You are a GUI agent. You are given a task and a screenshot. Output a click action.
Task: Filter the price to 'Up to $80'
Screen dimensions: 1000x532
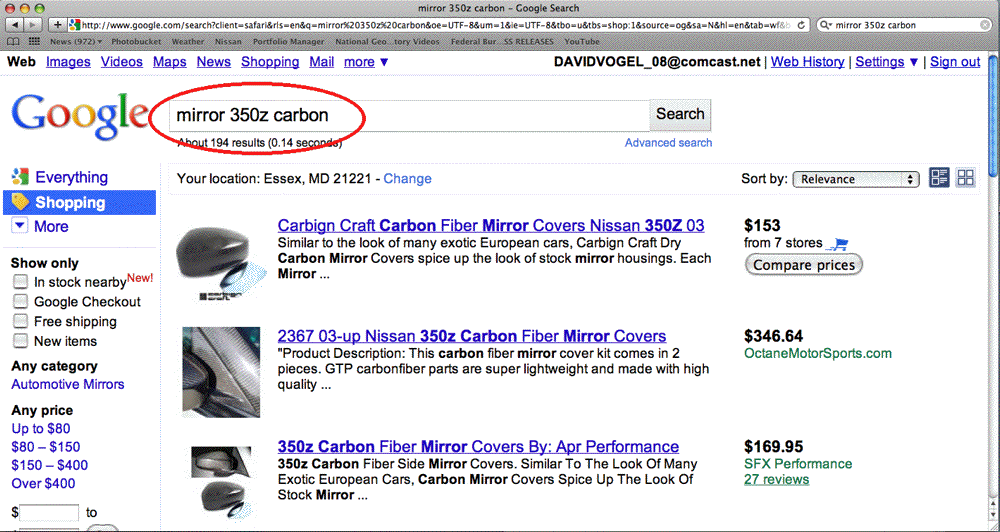click(x=41, y=429)
